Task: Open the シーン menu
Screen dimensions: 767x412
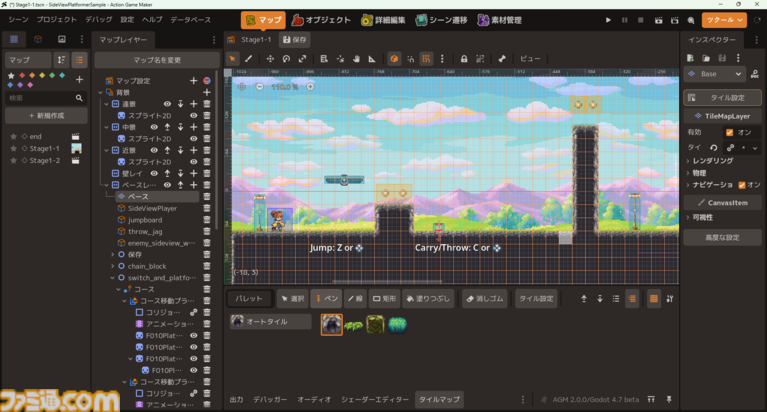Action: (18, 20)
